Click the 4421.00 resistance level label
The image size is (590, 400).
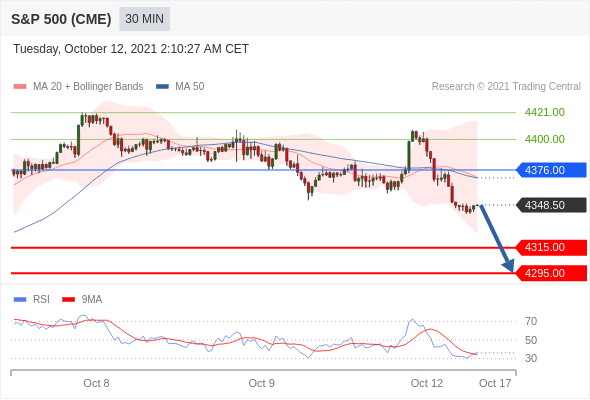pos(545,112)
